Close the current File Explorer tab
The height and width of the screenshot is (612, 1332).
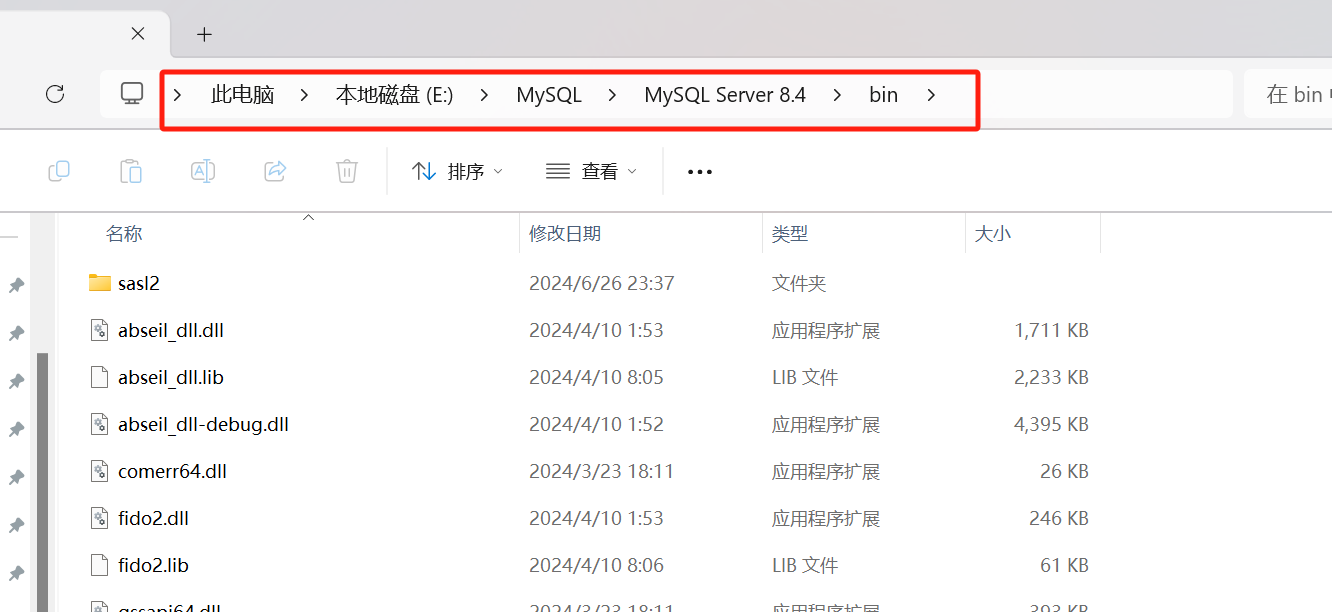(x=138, y=33)
